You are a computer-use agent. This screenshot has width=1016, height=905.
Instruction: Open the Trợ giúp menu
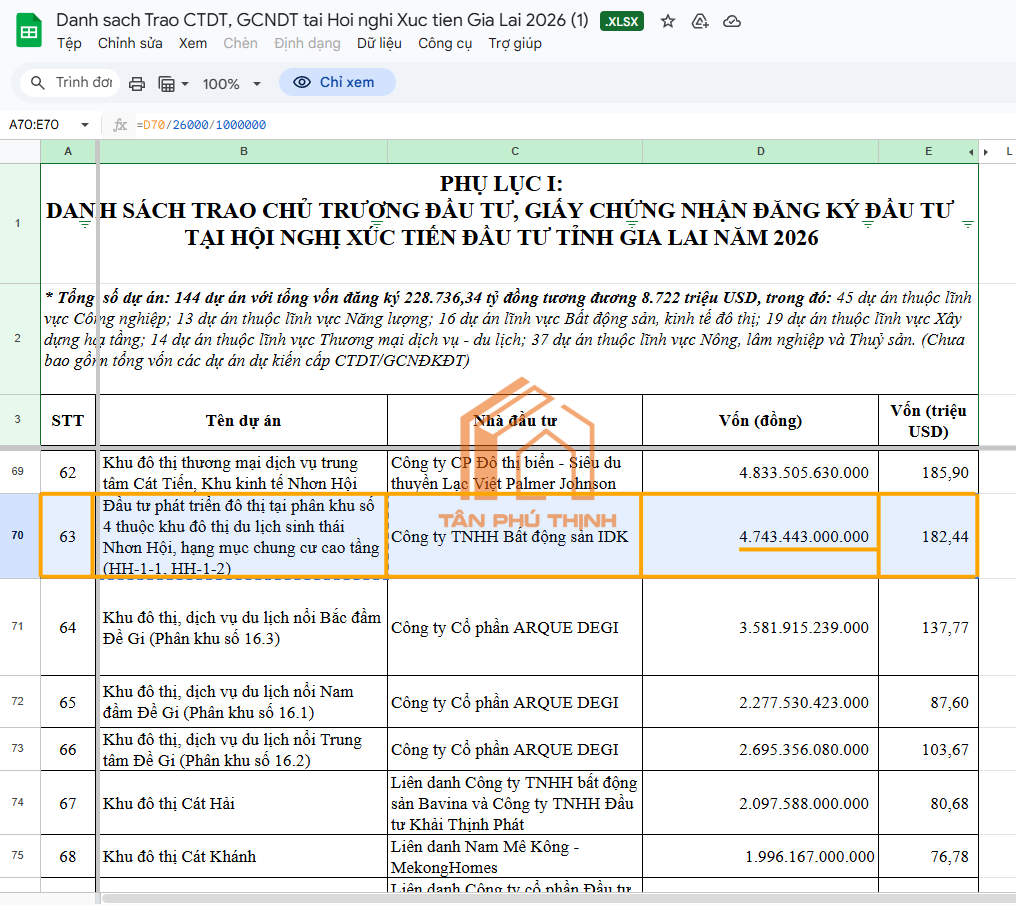pos(514,43)
